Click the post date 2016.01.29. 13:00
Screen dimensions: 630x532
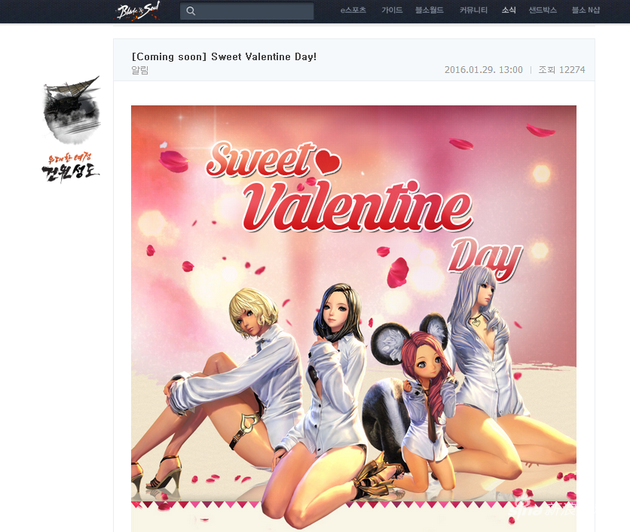(x=483, y=70)
